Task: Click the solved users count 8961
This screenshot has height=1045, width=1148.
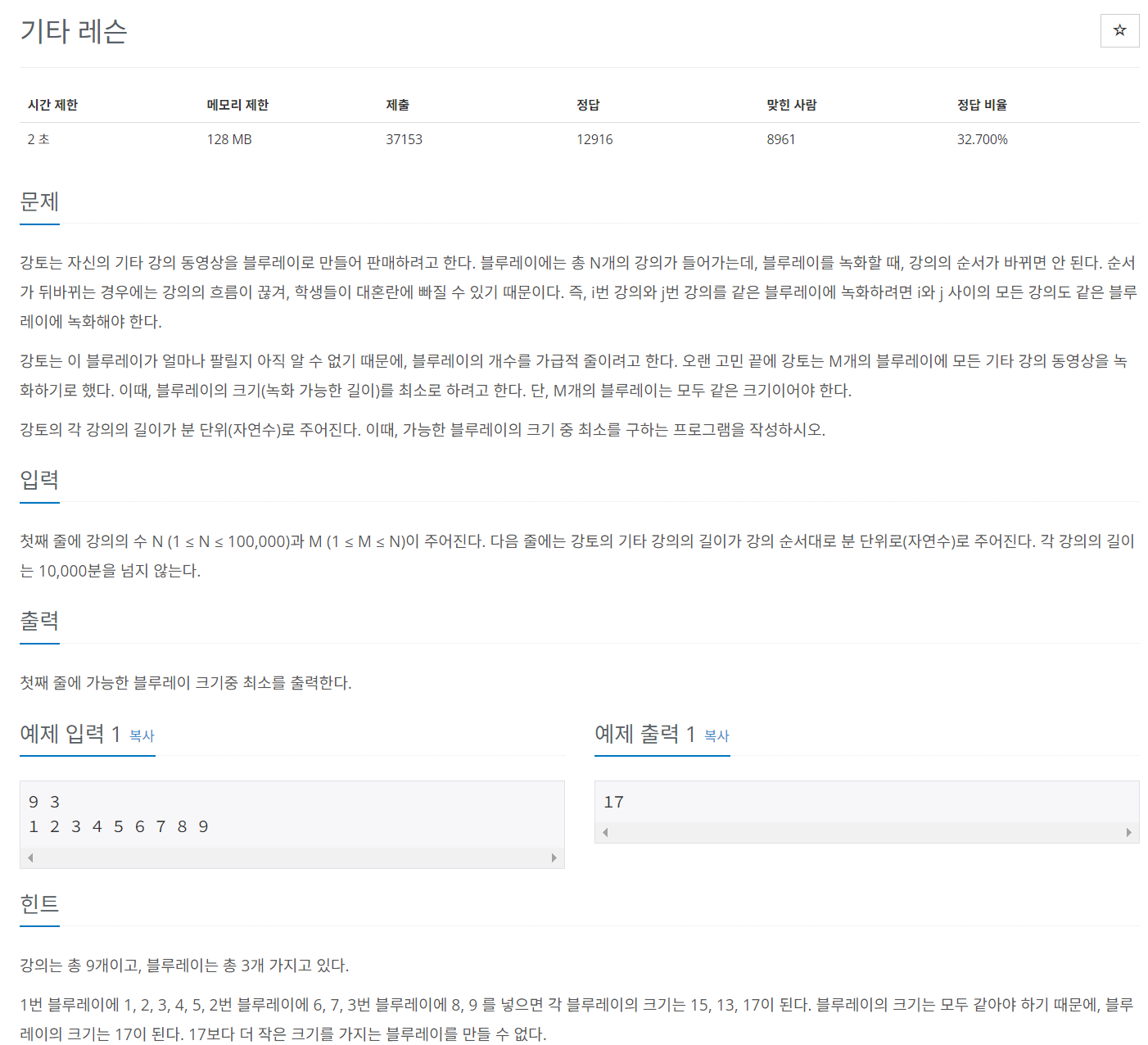Action: click(781, 139)
